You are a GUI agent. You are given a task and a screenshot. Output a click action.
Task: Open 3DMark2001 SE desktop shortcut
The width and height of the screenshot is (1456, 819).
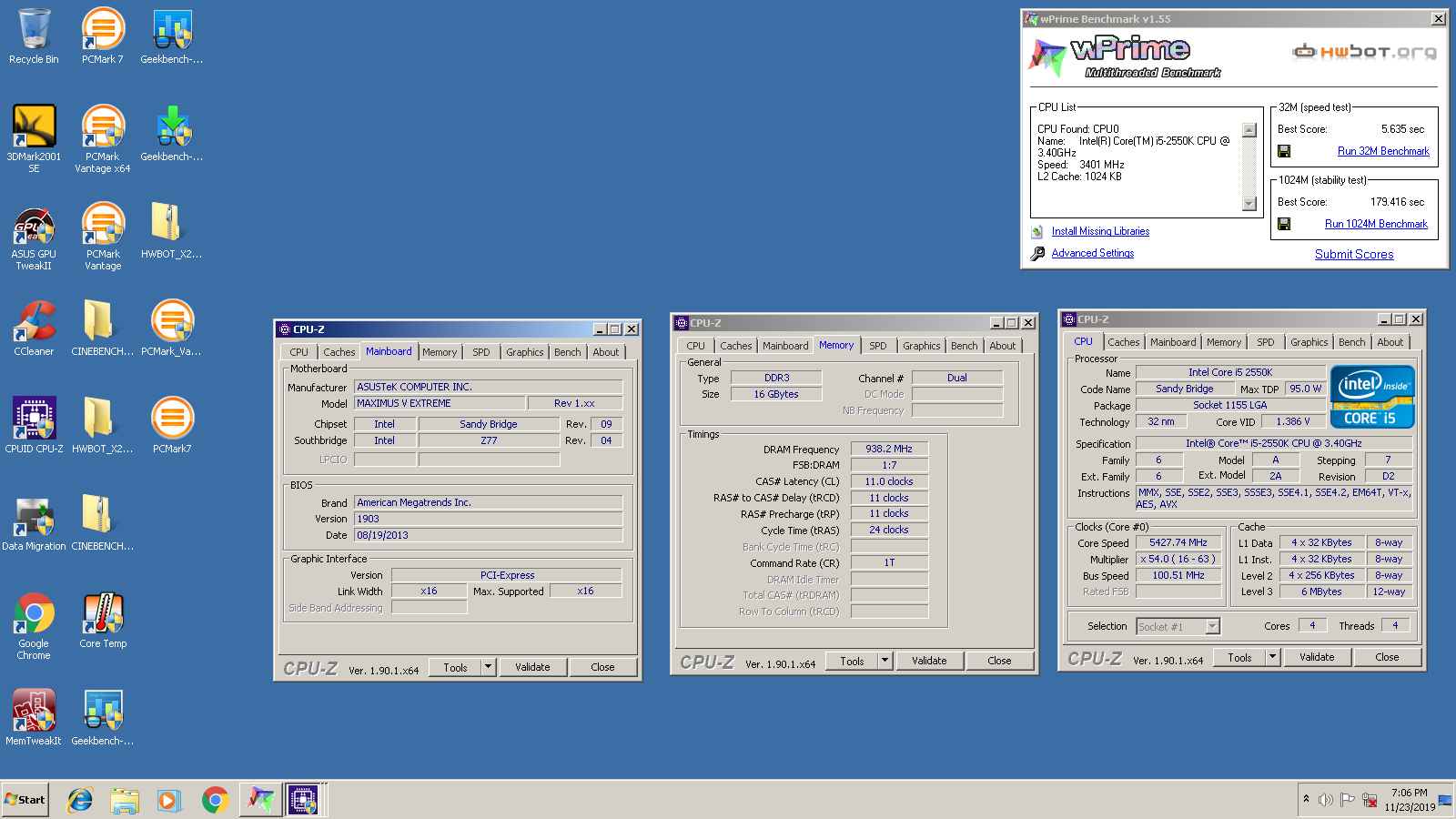[x=34, y=138]
